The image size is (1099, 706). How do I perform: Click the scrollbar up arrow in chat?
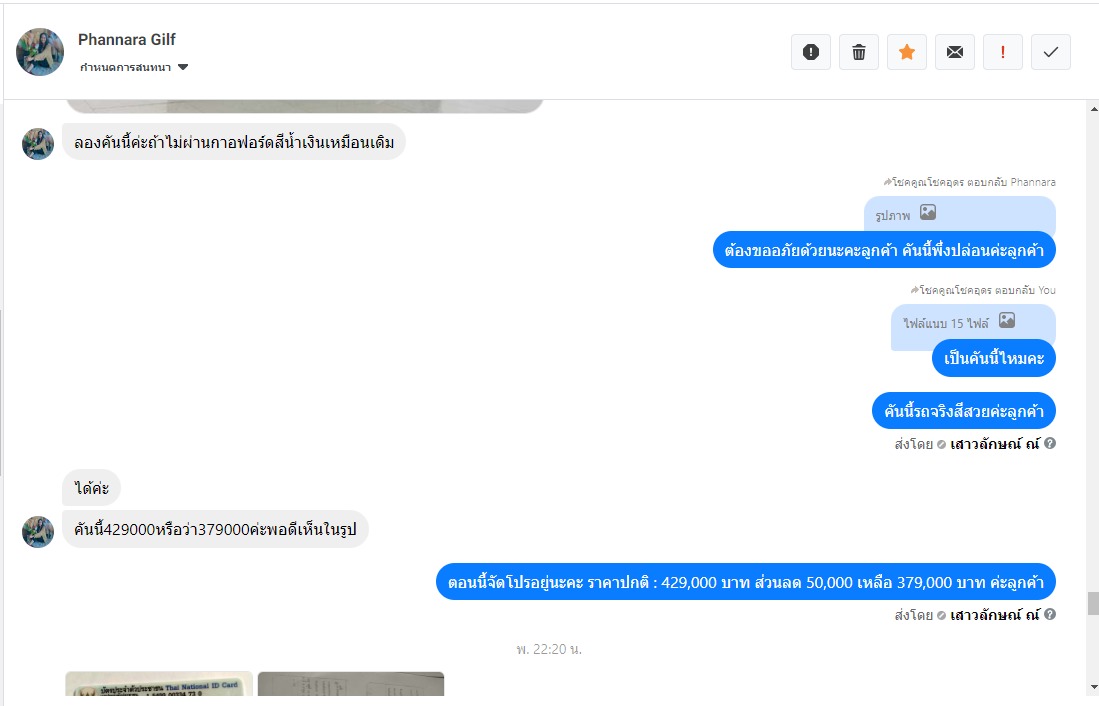click(1093, 109)
